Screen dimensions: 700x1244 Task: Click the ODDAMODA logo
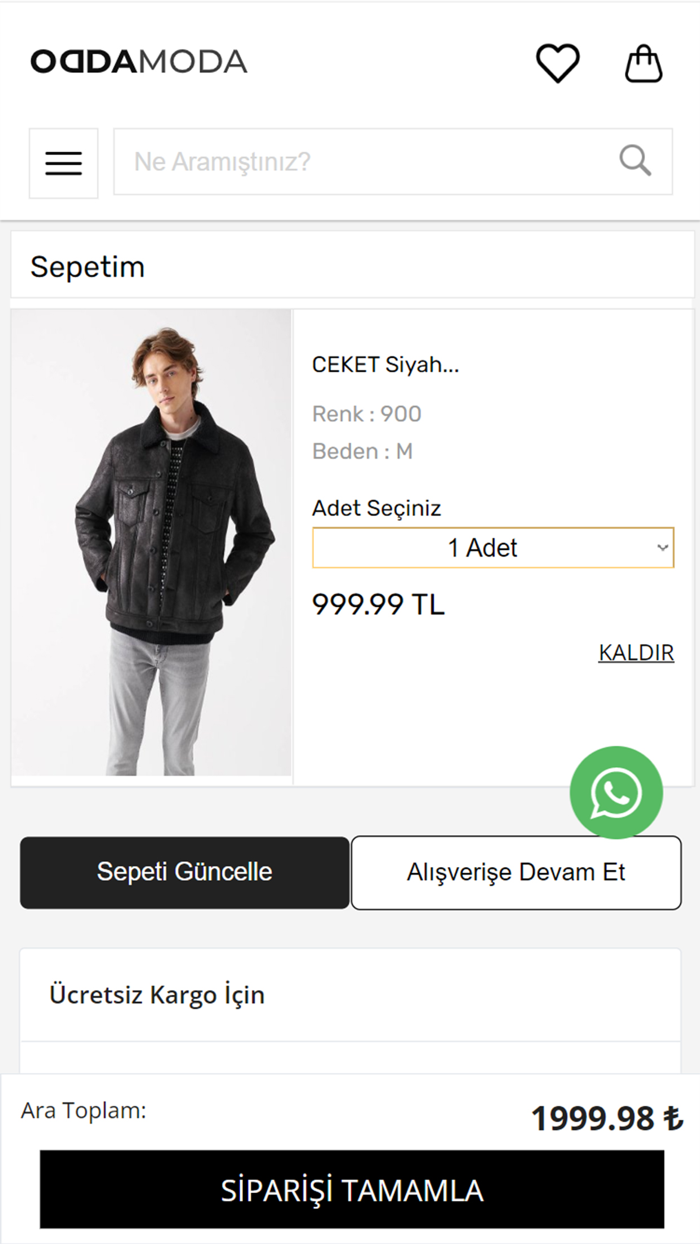point(137,61)
